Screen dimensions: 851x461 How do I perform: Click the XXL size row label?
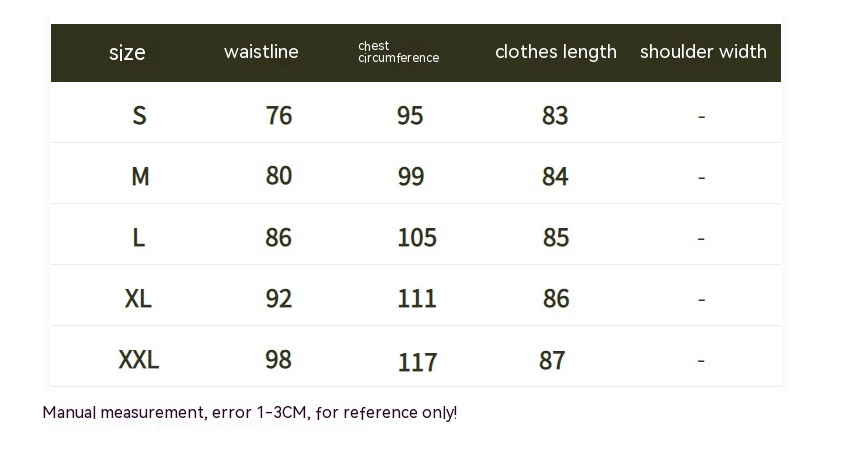pos(139,360)
